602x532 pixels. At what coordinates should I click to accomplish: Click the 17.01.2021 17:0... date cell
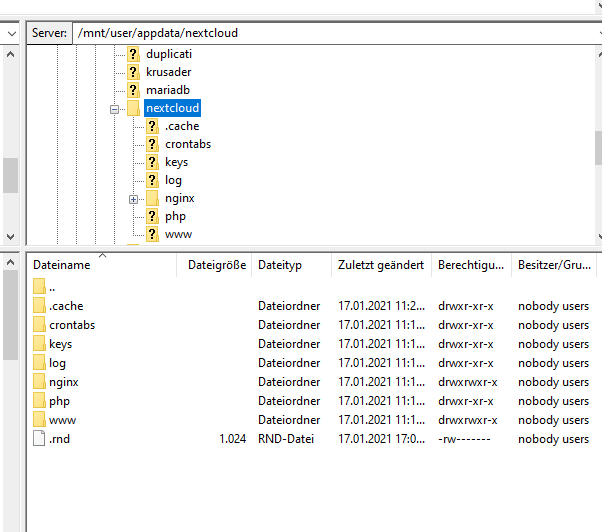[382, 439]
